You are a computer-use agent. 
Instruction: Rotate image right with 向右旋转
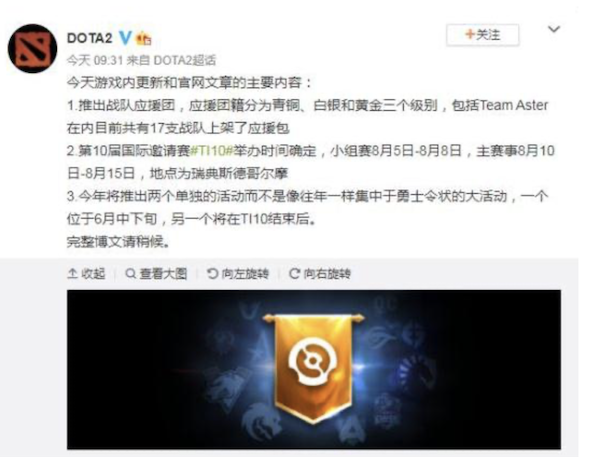pos(320,274)
